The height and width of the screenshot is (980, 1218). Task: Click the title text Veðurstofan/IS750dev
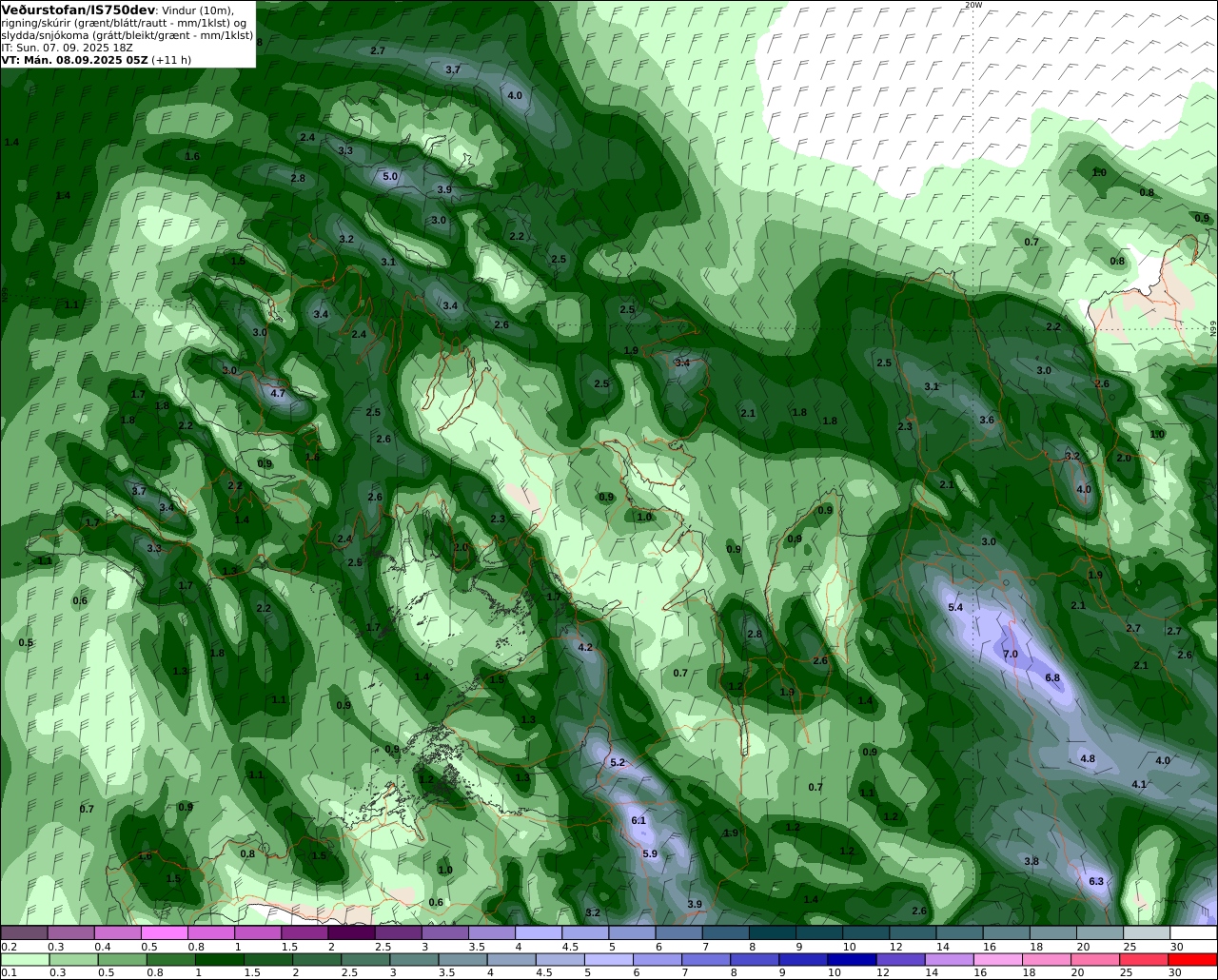[x=79, y=10]
